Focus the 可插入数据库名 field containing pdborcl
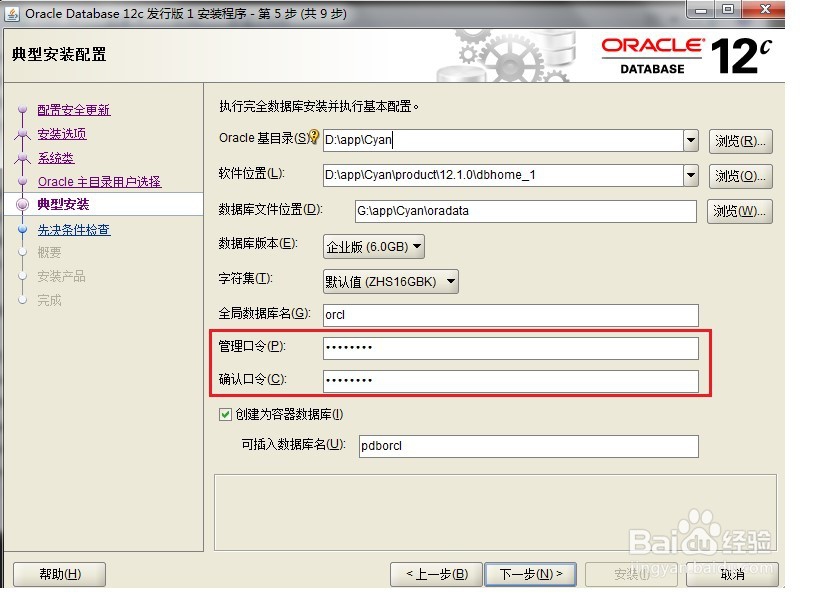This screenshot has width=819, height=596. [529, 446]
